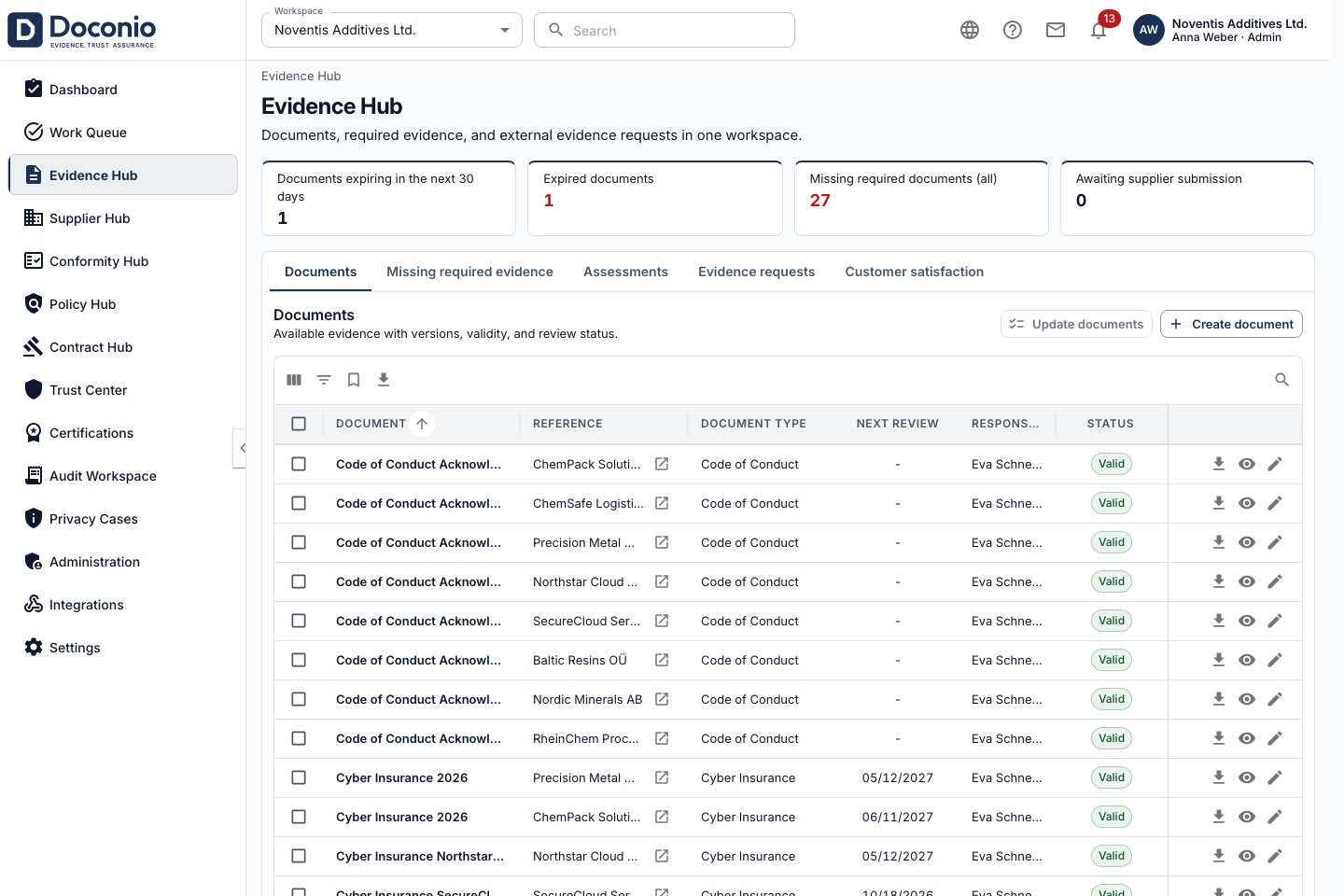Open the documents expiring in 30 days card
1344x896 pixels.
388,198
